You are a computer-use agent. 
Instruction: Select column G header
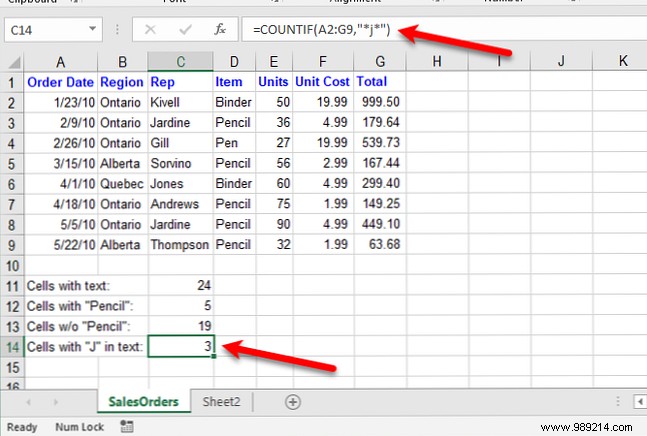point(380,62)
